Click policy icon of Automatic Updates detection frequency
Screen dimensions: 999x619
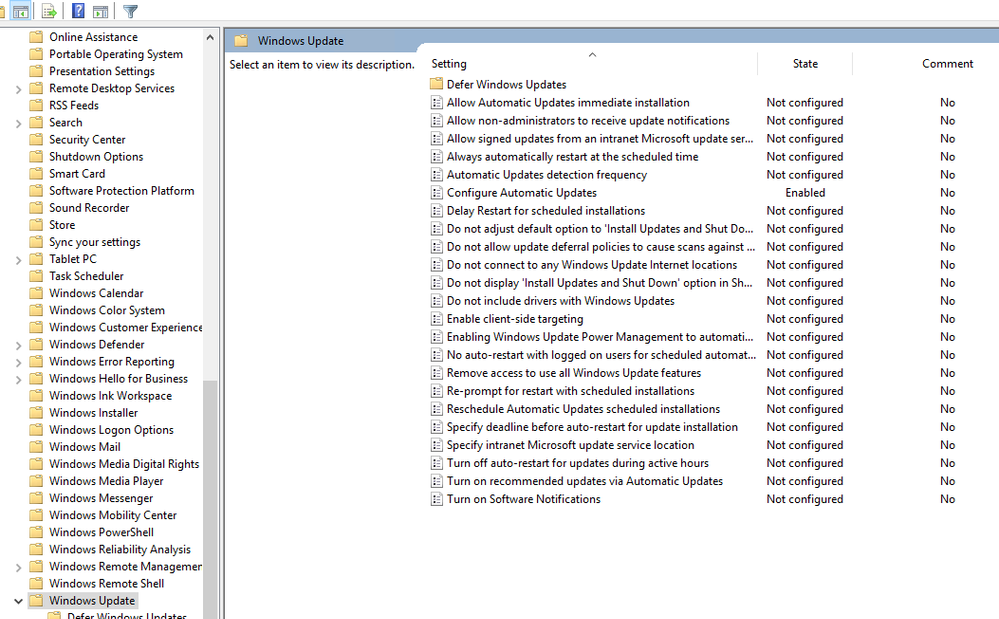coord(436,174)
